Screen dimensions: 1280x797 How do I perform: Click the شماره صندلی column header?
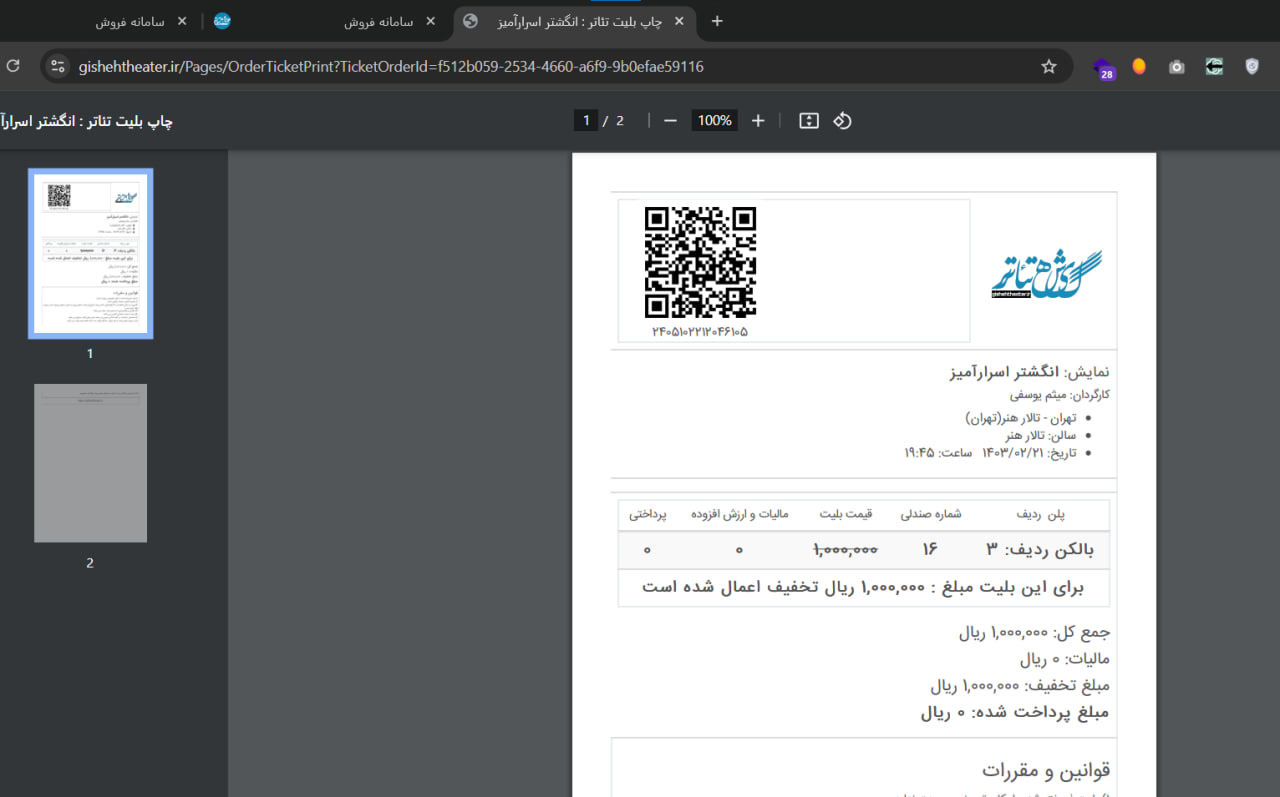[x=931, y=515]
